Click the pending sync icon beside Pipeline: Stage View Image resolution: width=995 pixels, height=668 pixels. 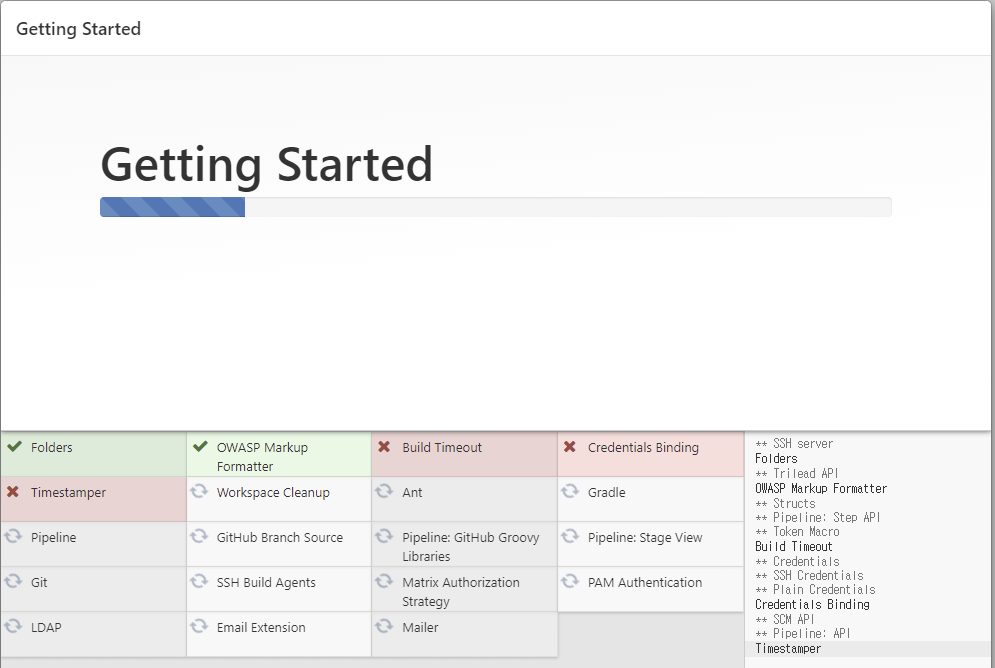(x=570, y=536)
